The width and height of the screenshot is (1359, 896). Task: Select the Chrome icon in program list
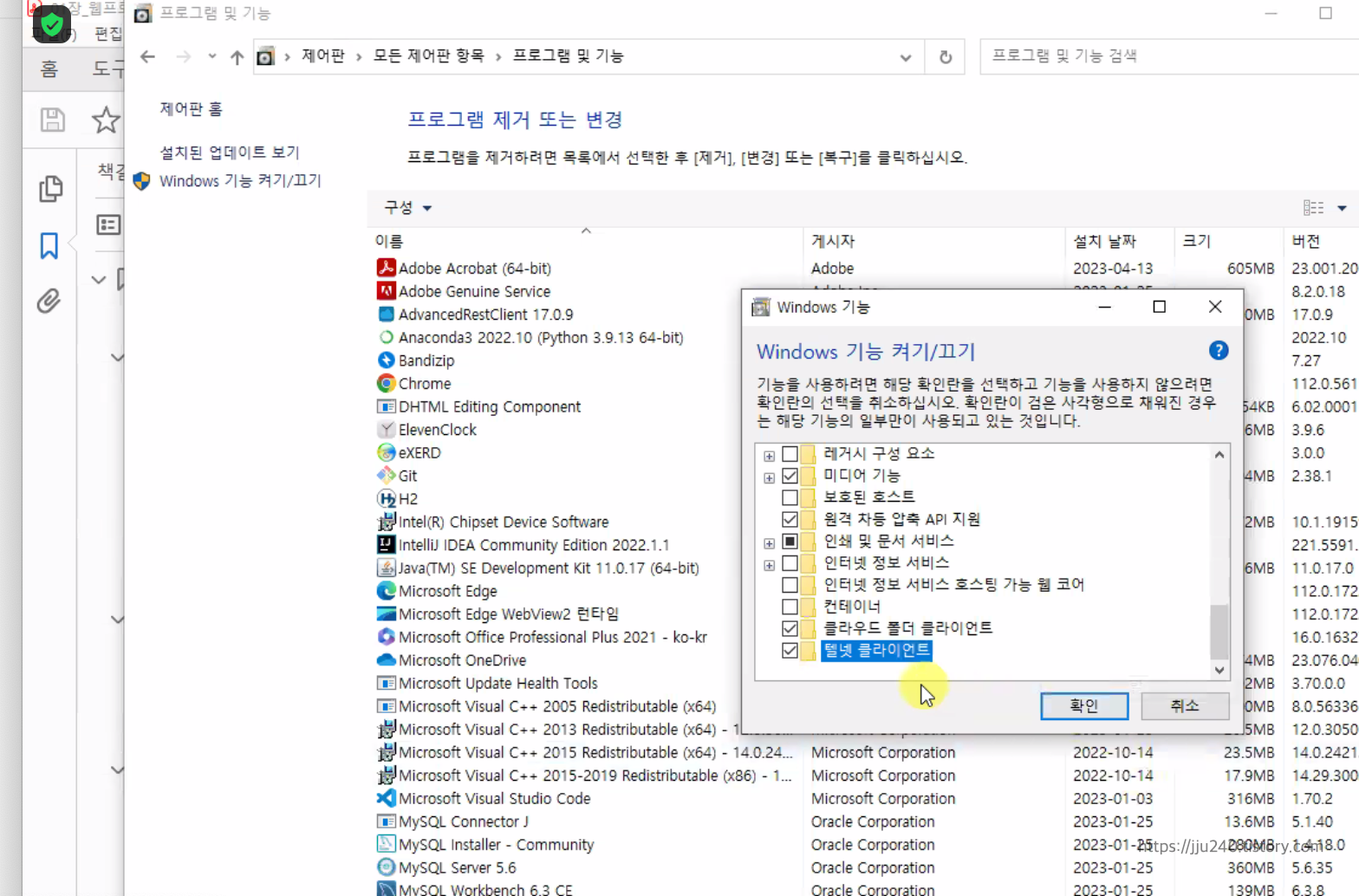pyautogui.click(x=386, y=383)
